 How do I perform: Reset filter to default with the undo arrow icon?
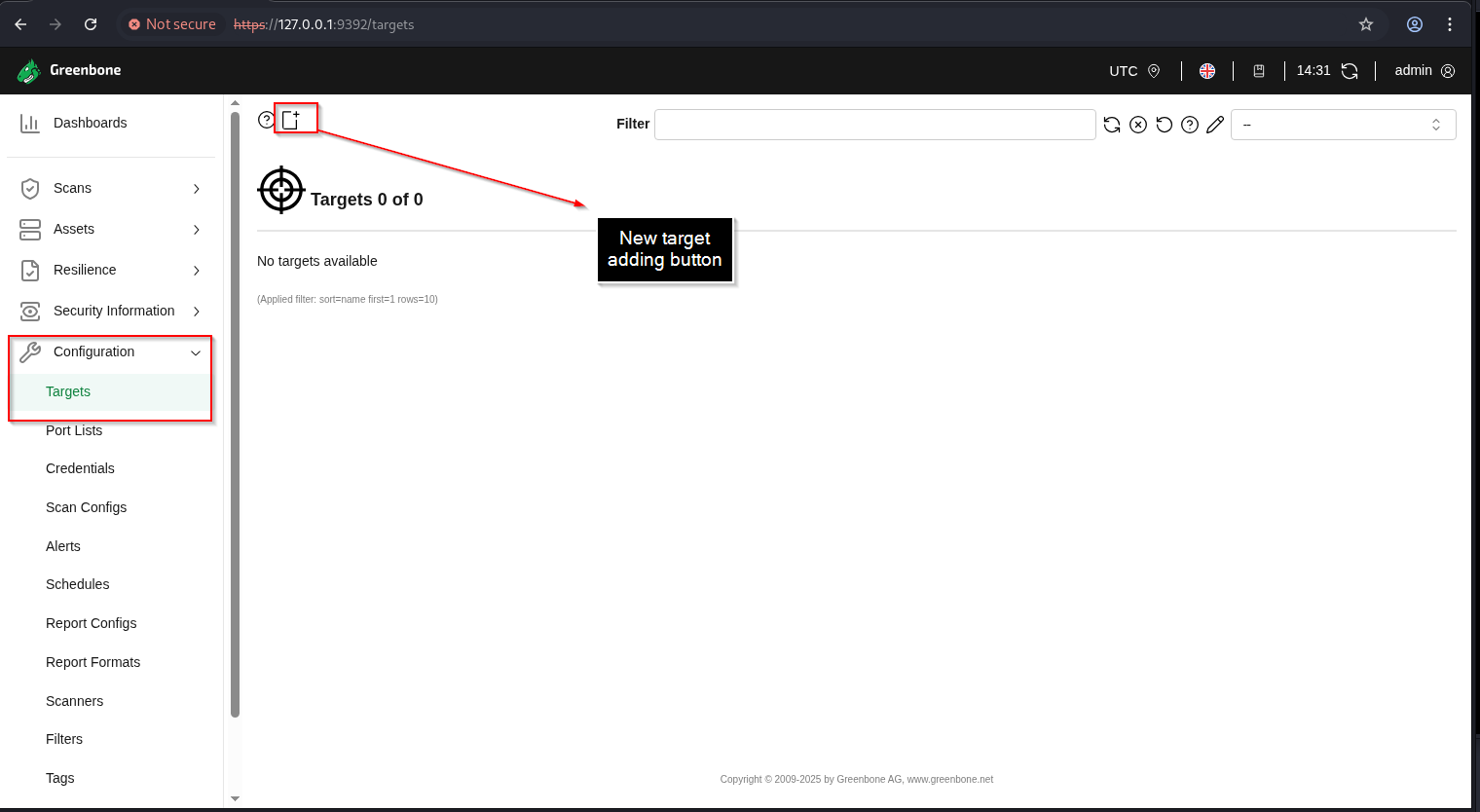point(1164,125)
